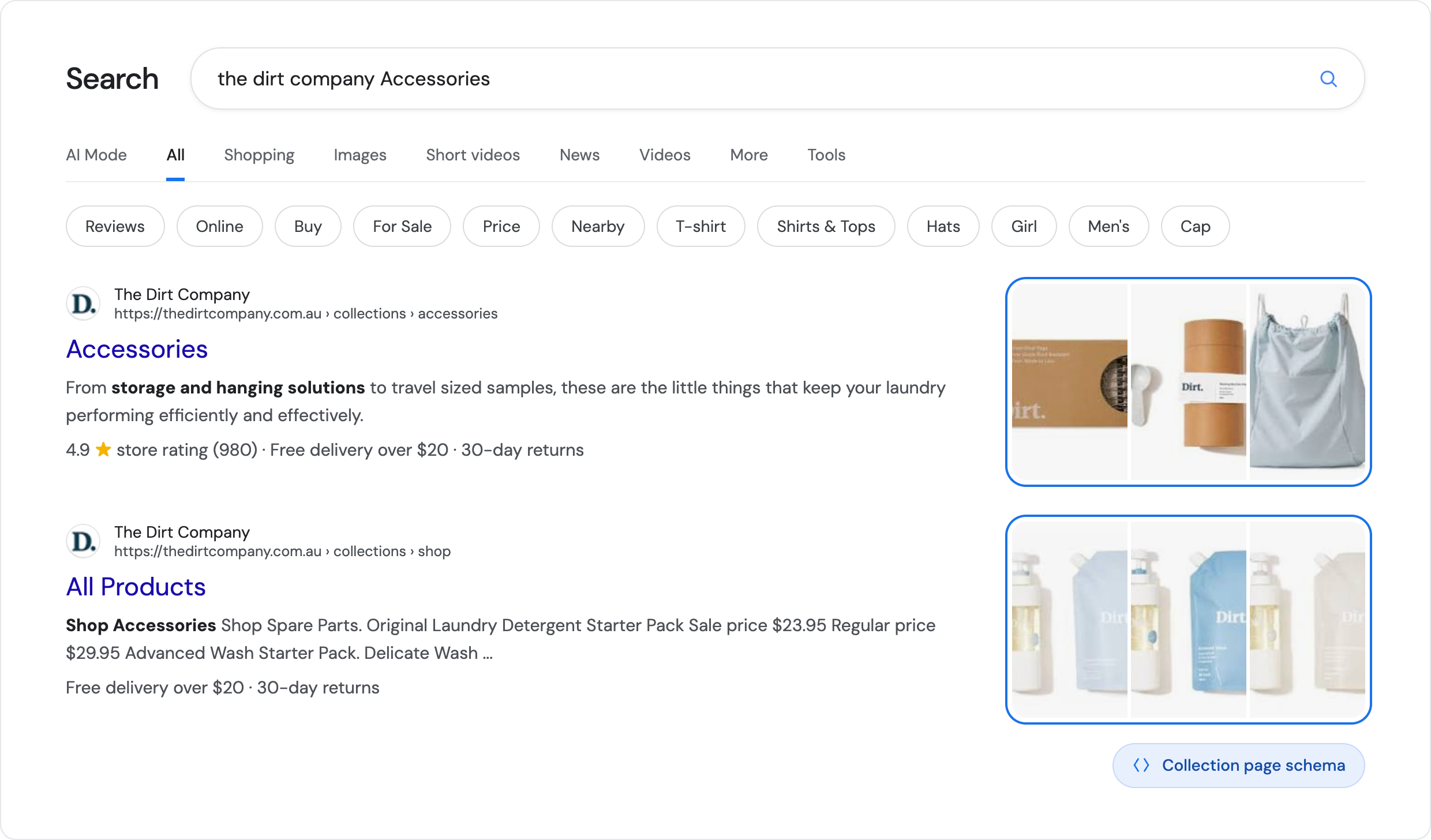Image resolution: width=1431 pixels, height=840 pixels.
Task: Click the Dirt Company favicon beside Accessories result
Action: click(84, 303)
